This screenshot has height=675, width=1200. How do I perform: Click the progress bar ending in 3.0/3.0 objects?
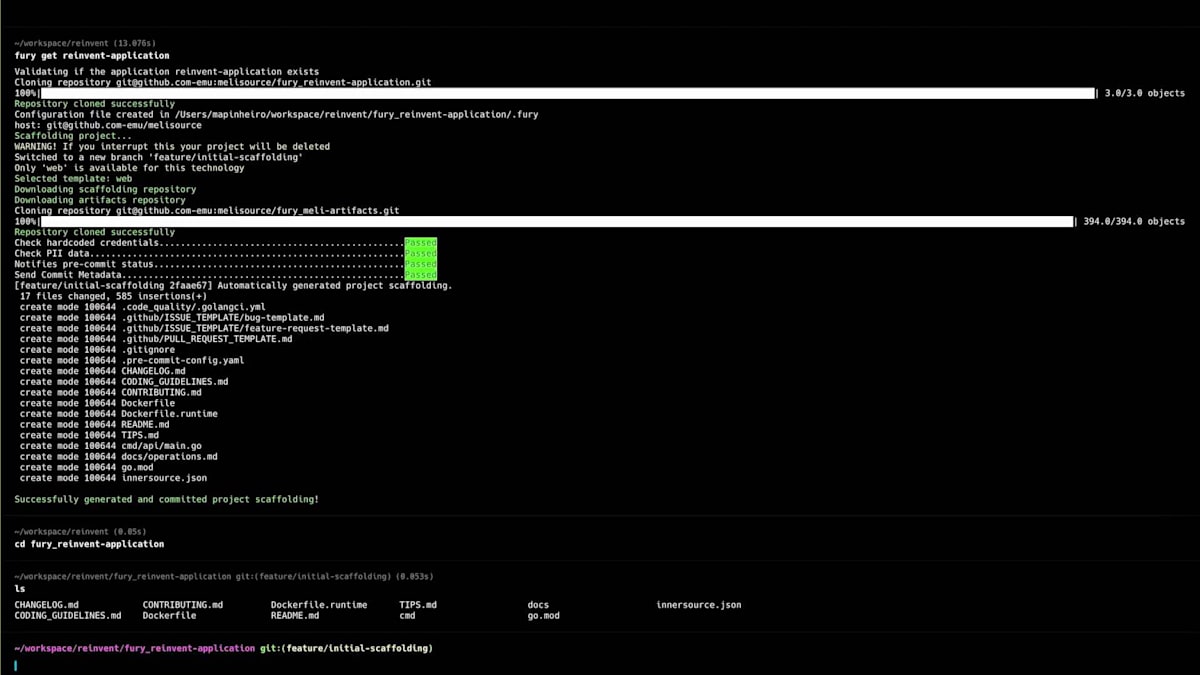click(568, 93)
